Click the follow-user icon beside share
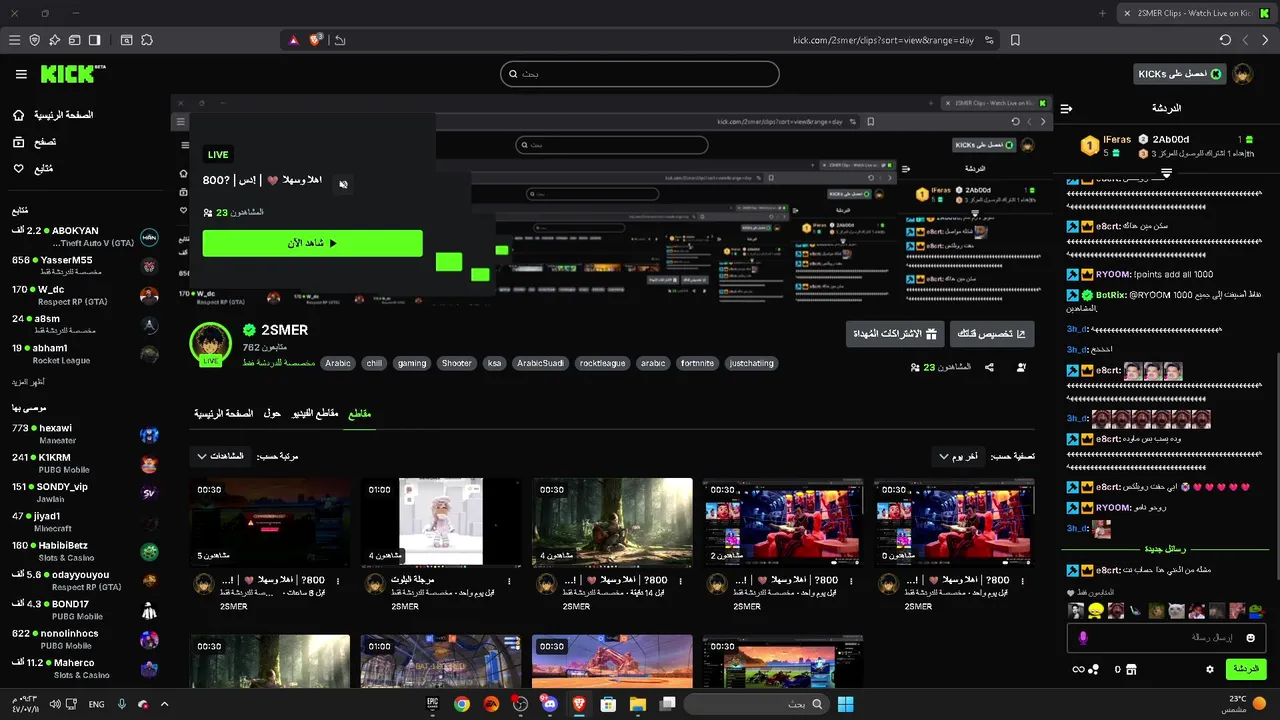 pos(1021,367)
